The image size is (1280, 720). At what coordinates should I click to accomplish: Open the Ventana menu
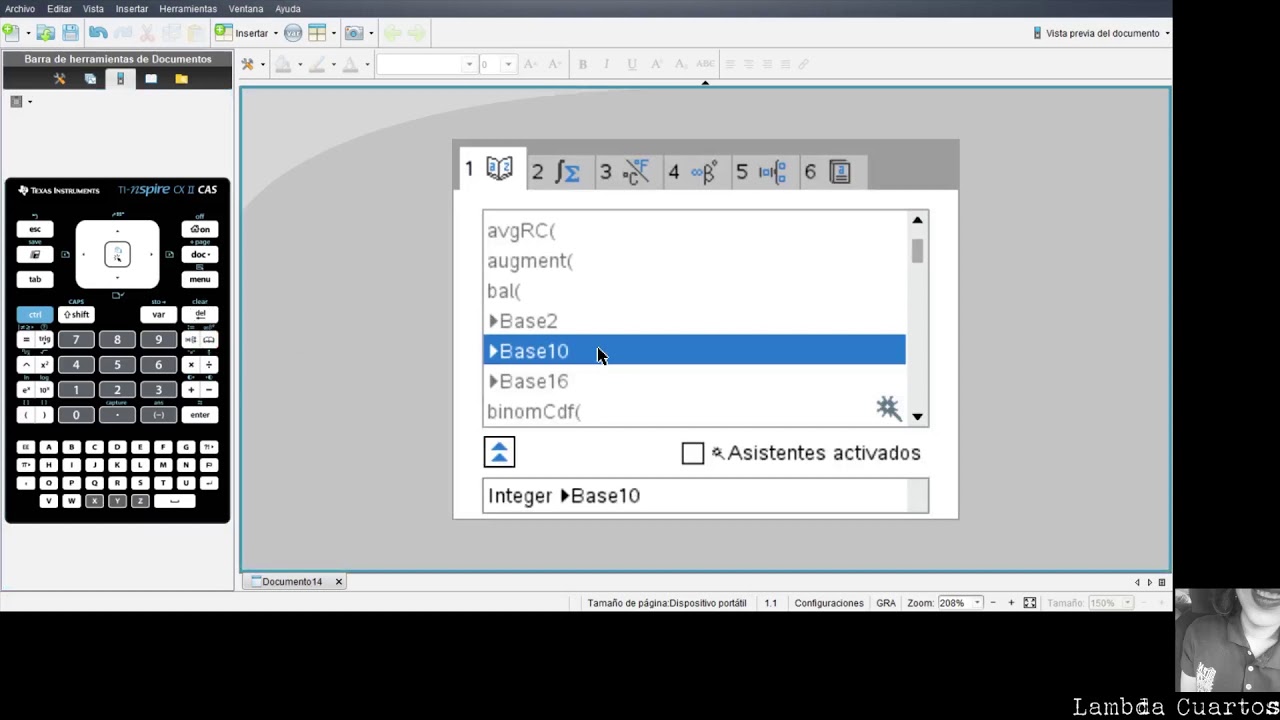coord(246,9)
